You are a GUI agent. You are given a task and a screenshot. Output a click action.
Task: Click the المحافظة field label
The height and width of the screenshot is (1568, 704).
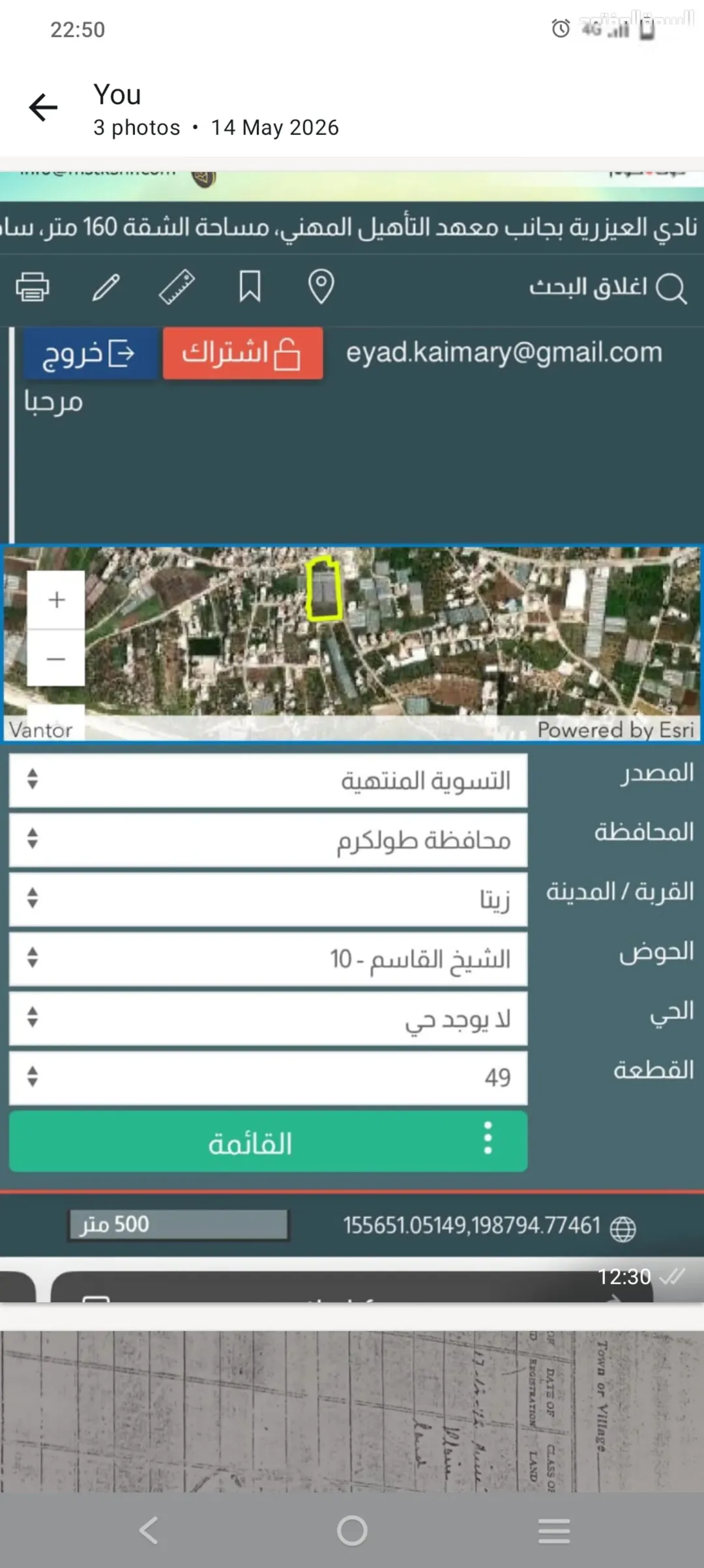tap(644, 832)
